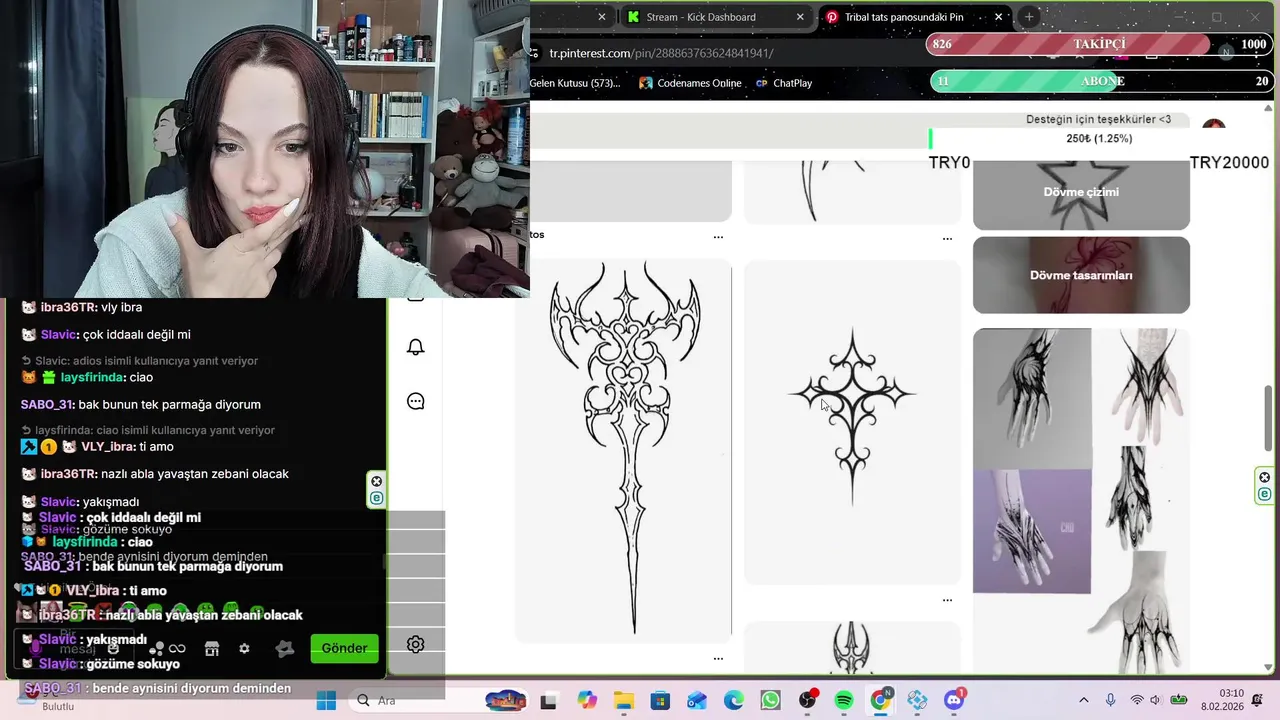Image resolution: width=1280 pixels, height=720 pixels.
Task: Click the TAKİPÇİ follower goal bar
Action: pos(1099,44)
